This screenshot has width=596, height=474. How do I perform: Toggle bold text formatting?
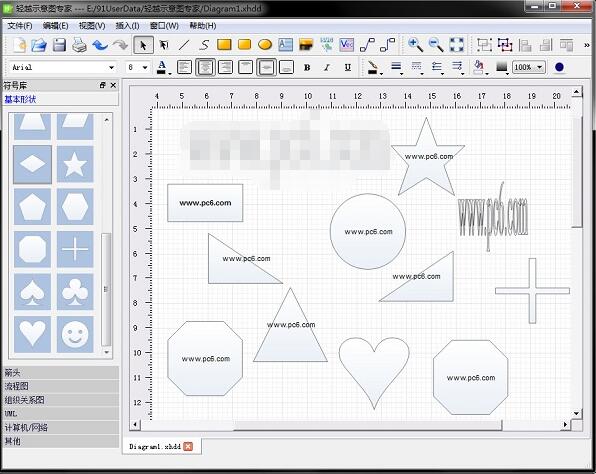click(307, 68)
